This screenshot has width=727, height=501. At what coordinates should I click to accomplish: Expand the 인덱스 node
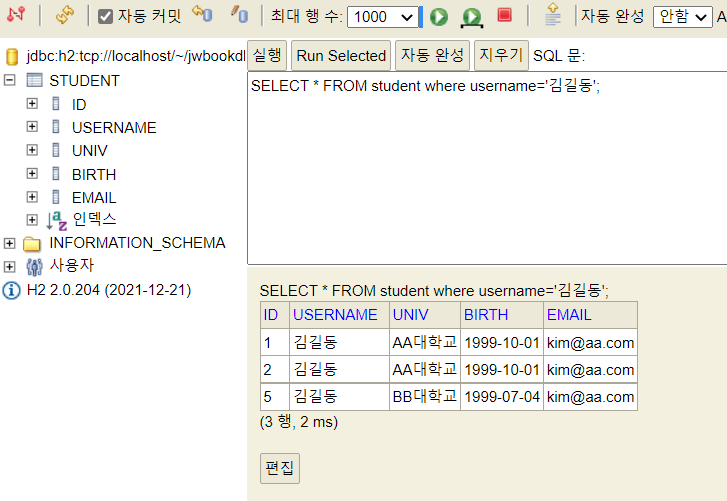(32, 220)
